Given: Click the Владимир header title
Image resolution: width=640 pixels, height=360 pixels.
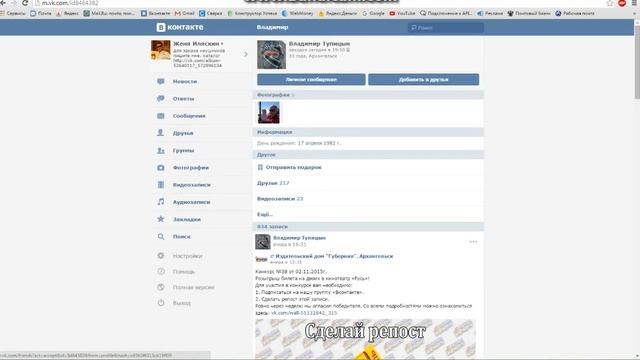Looking at the screenshot, I should point(272,27).
